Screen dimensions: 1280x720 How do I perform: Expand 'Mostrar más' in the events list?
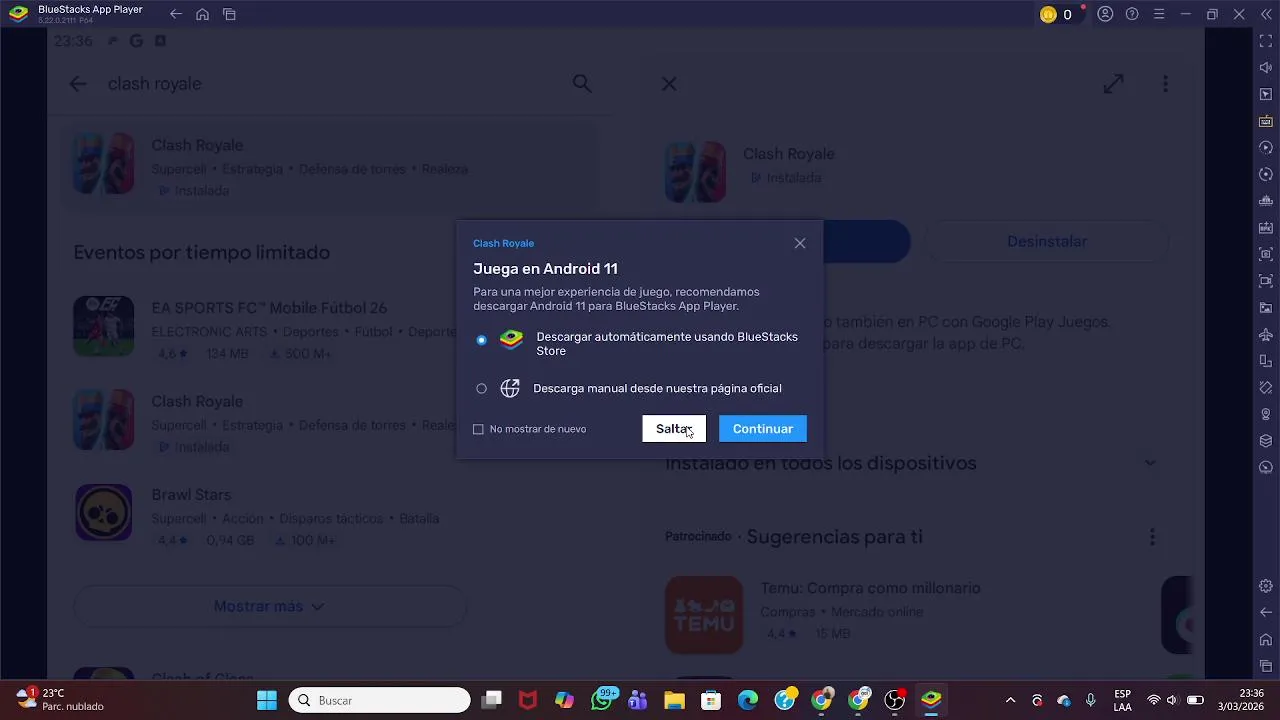pos(269,606)
